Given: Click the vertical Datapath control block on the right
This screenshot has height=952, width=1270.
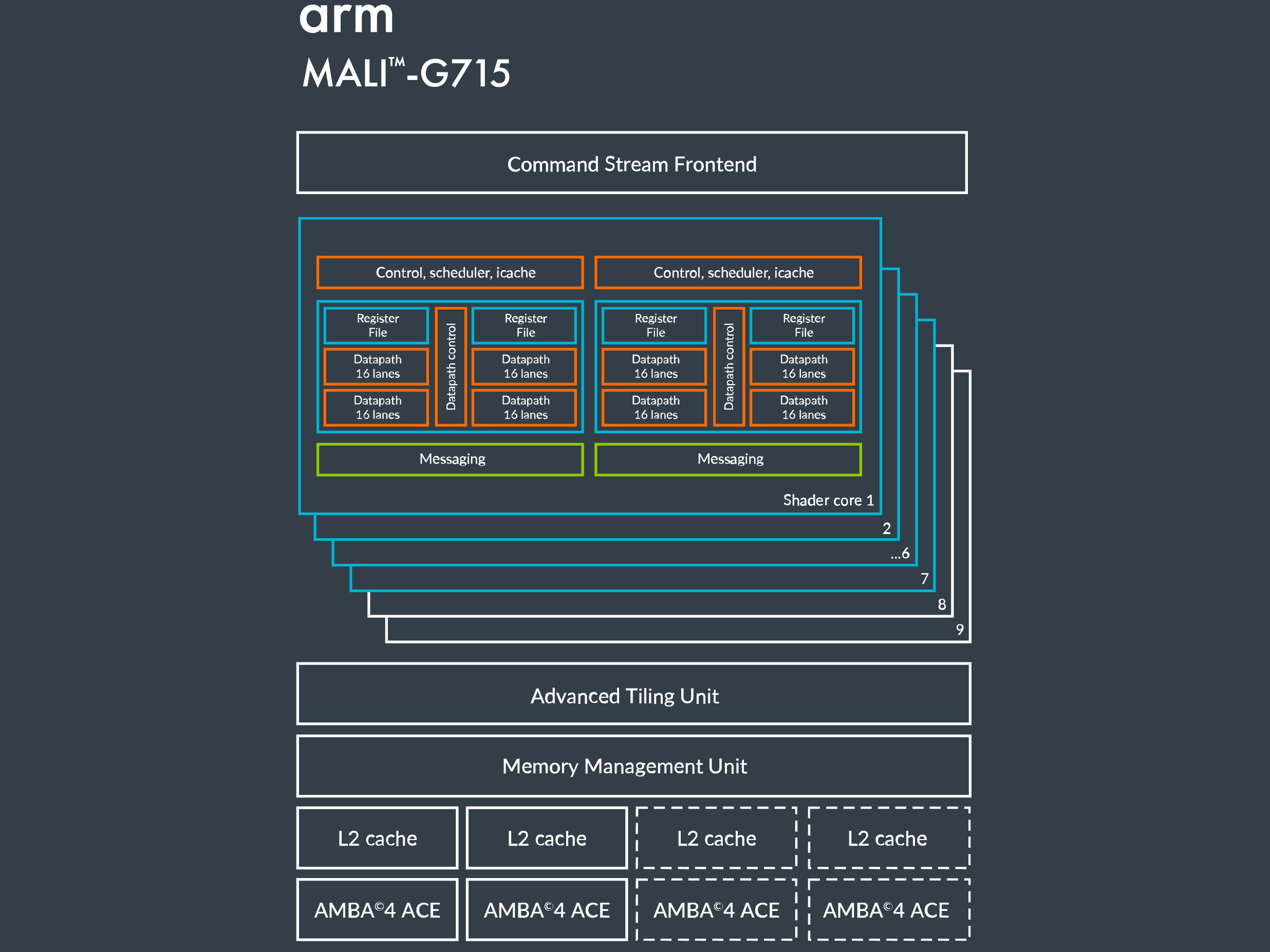Looking at the screenshot, I should [729, 367].
